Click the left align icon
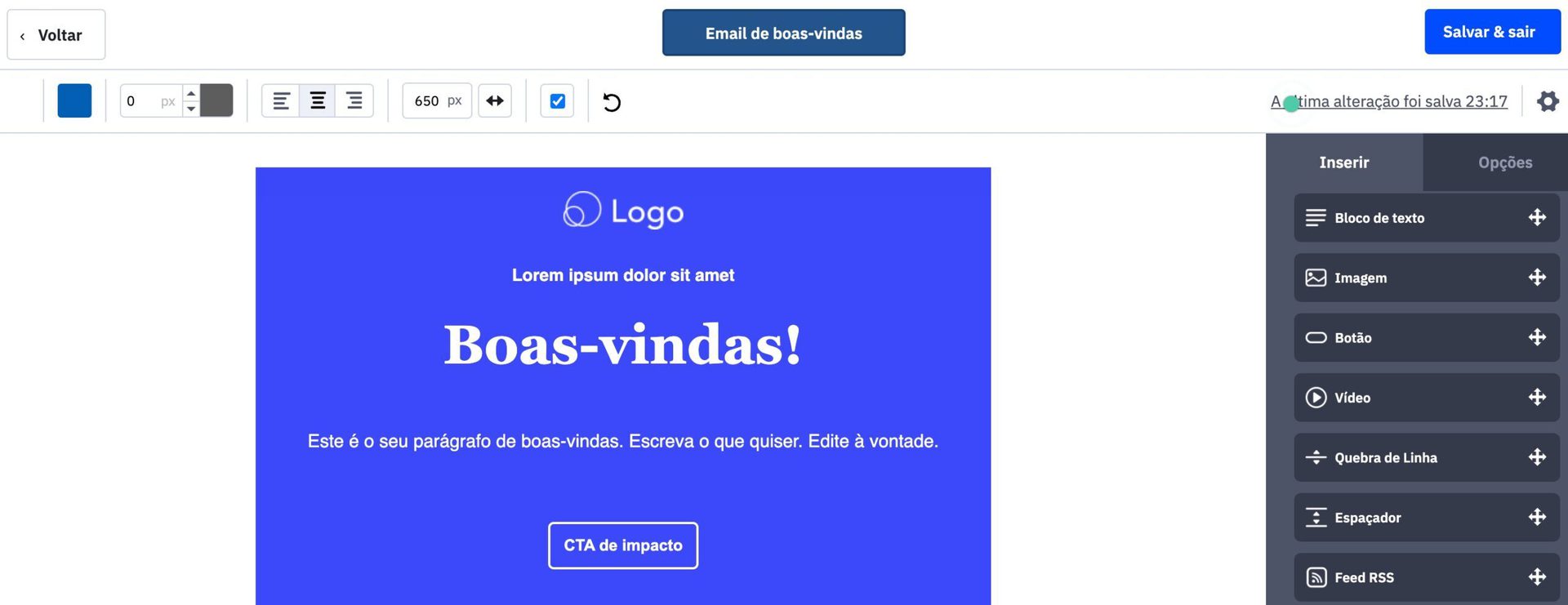Viewport: 1568px width, 605px height. point(281,101)
